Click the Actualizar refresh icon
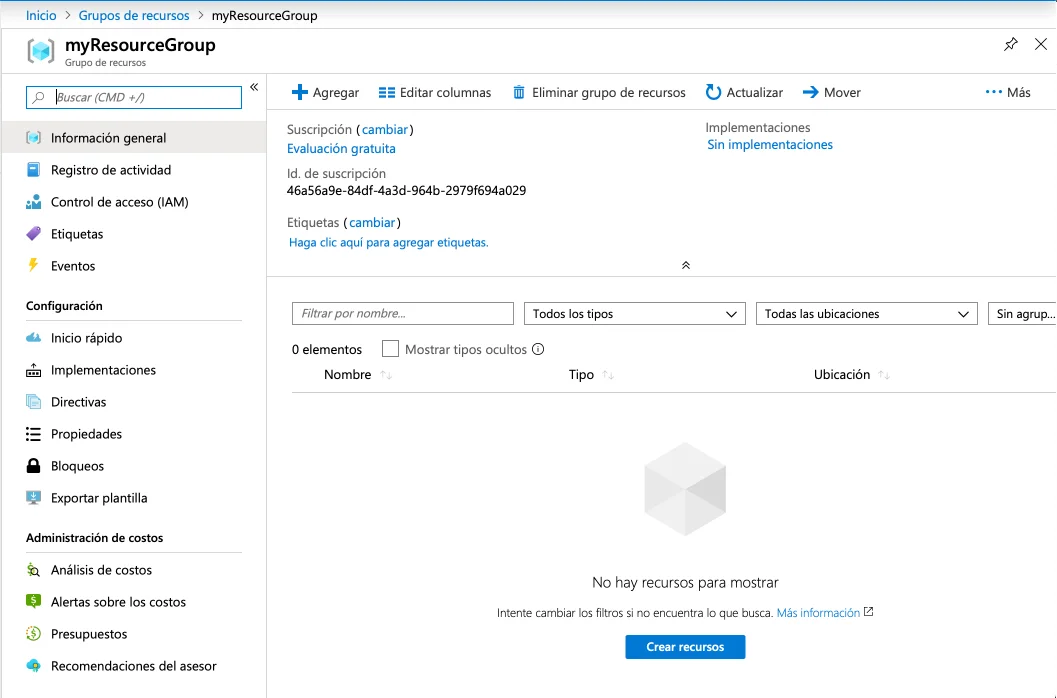 pyautogui.click(x=713, y=92)
